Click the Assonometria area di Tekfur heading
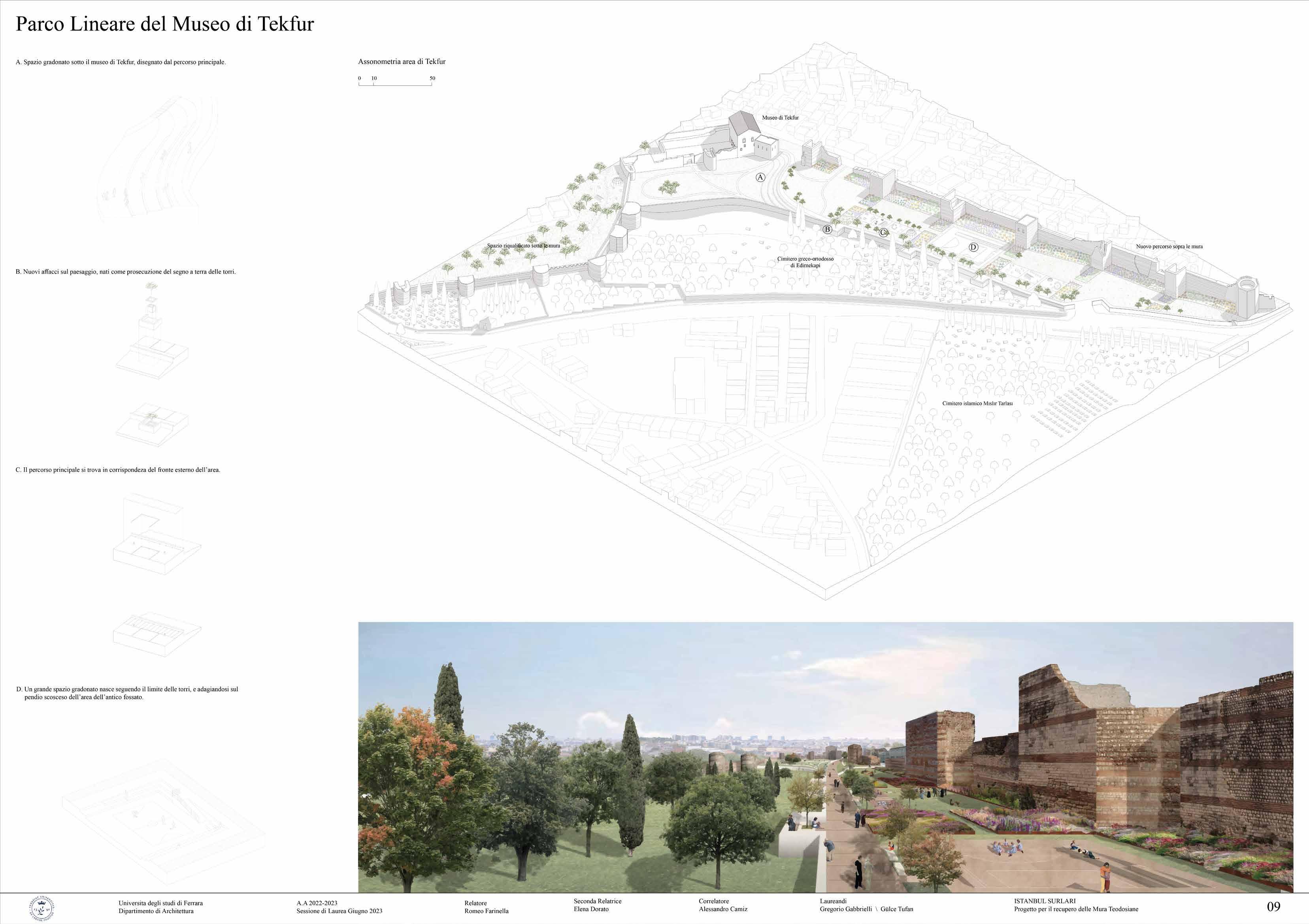 [402, 62]
